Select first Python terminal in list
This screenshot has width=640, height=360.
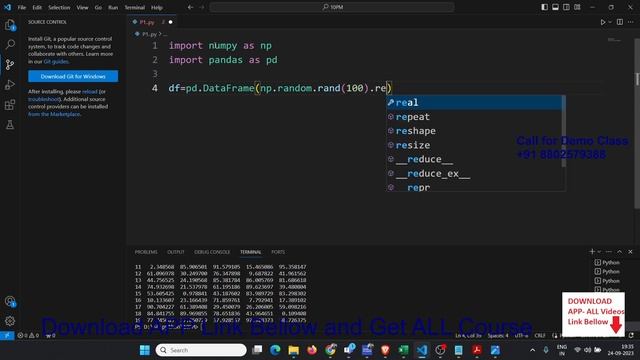[607, 262]
